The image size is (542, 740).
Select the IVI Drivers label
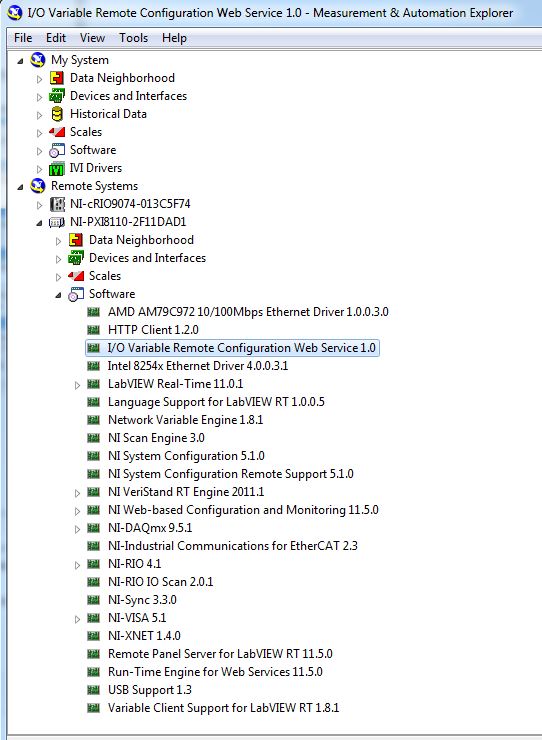(96, 168)
